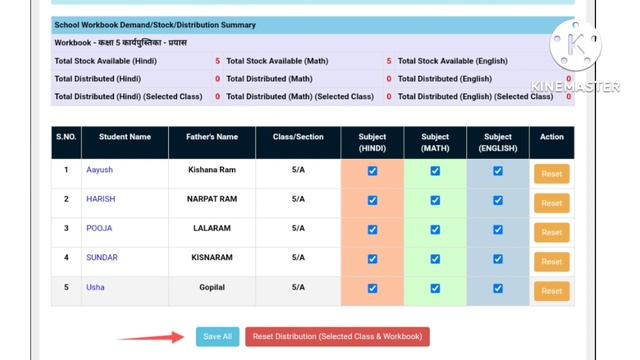Image resolution: width=640 pixels, height=360 pixels.
Task: Uncheck English checkbox for Aayush
Action: coord(498,171)
